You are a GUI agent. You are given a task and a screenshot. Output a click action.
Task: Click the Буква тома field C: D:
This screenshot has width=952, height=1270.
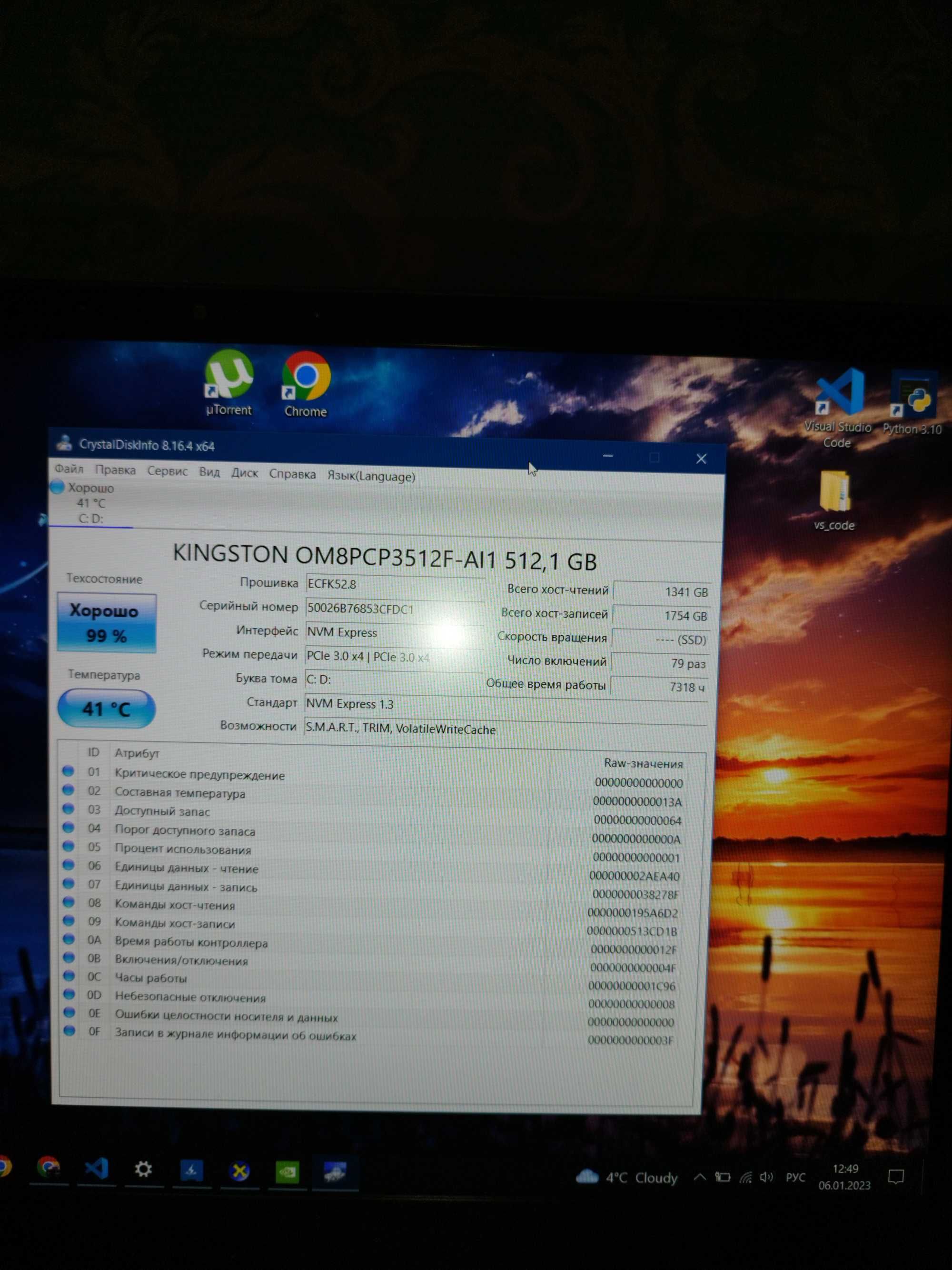click(393, 680)
